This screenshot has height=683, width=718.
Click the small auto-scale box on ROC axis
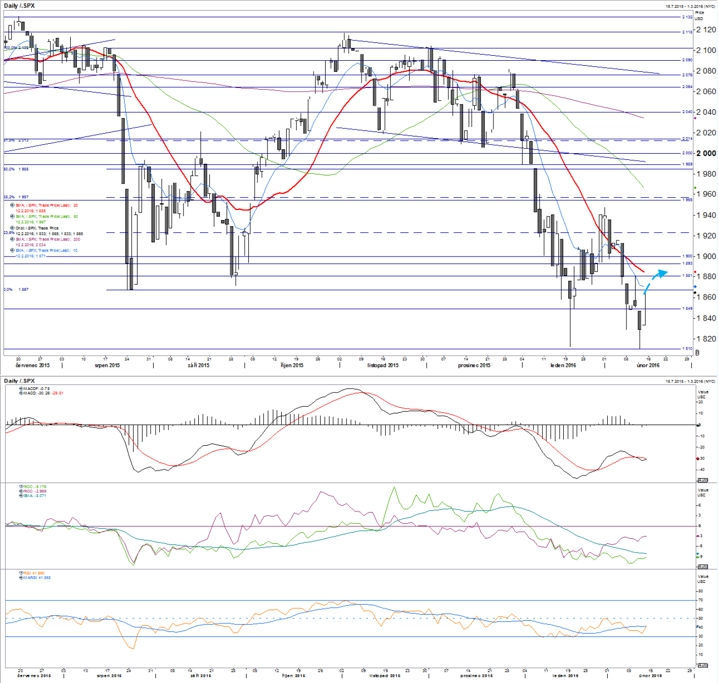tap(702, 567)
